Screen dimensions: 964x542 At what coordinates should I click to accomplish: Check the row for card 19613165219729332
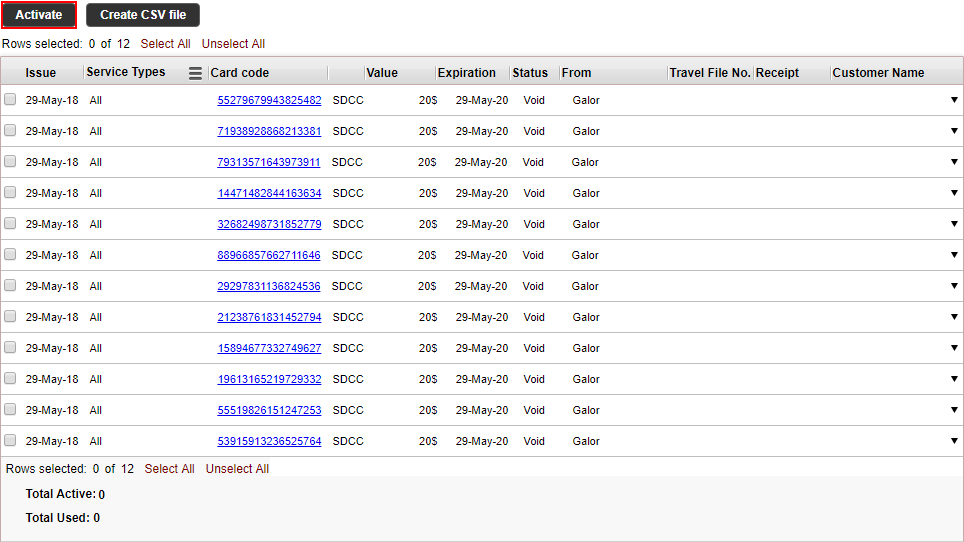pyautogui.click(x=10, y=379)
